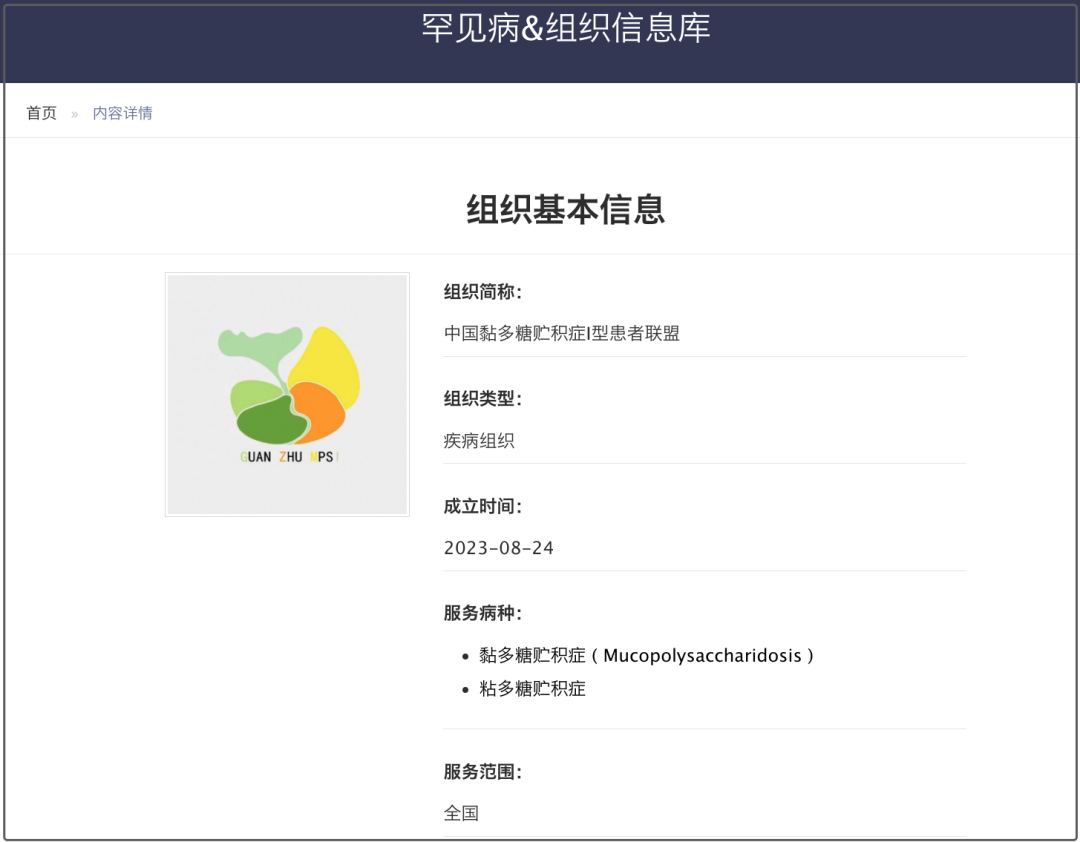This screenshot has height=842, width=1080.
Task: Click the breadcrumb separator arrow »
Action: click(74, 114)
